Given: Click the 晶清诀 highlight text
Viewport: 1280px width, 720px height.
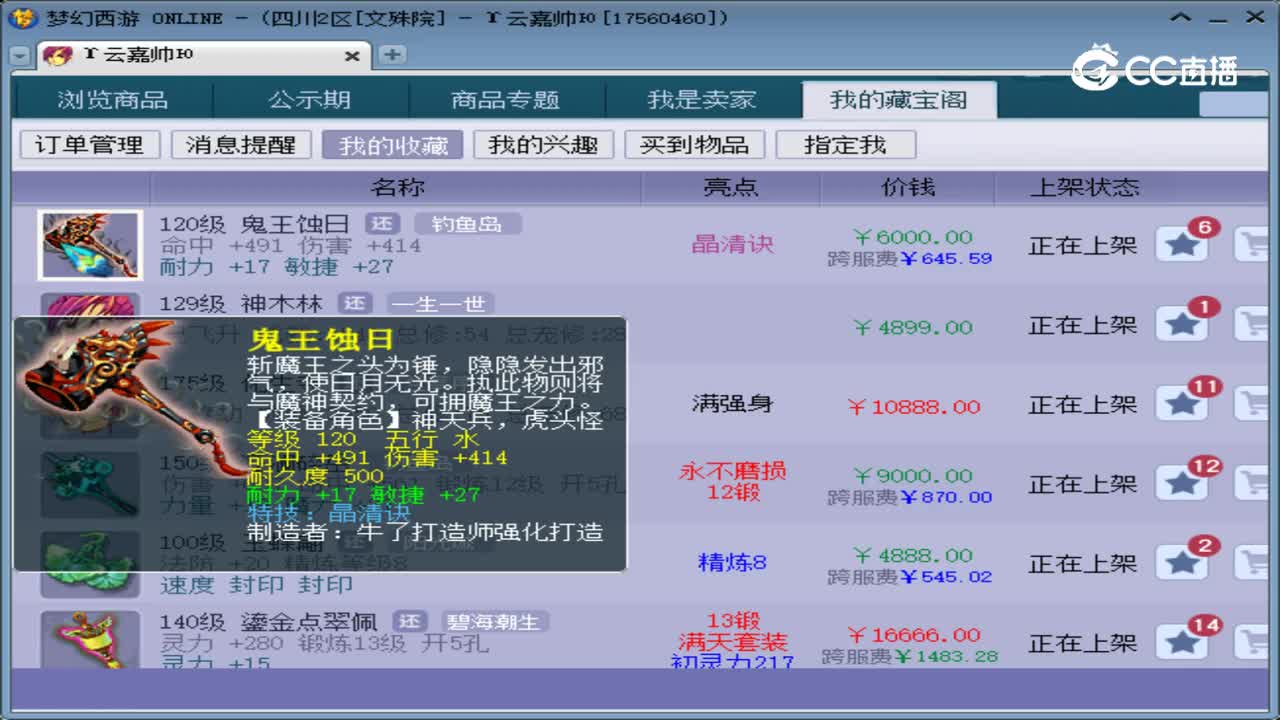Looking at the screenshot, I should tap(732, 244).
